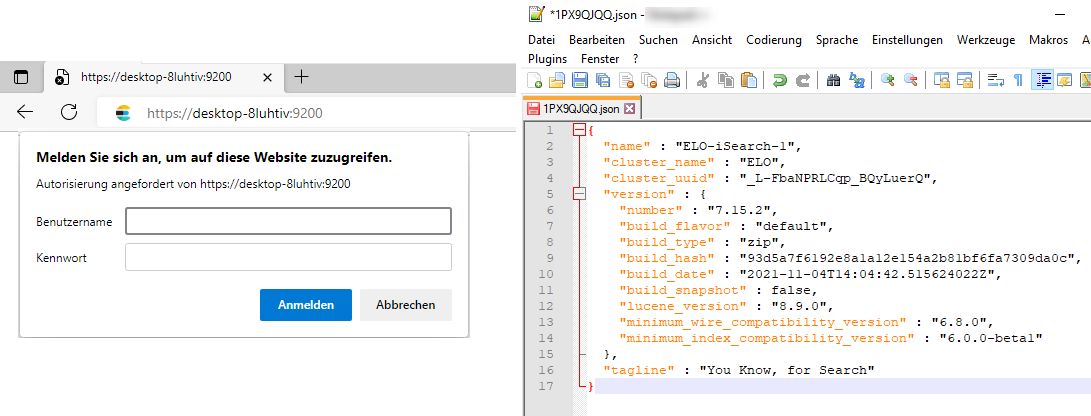Click the Print icon in Notepad++

pos(671,81)
